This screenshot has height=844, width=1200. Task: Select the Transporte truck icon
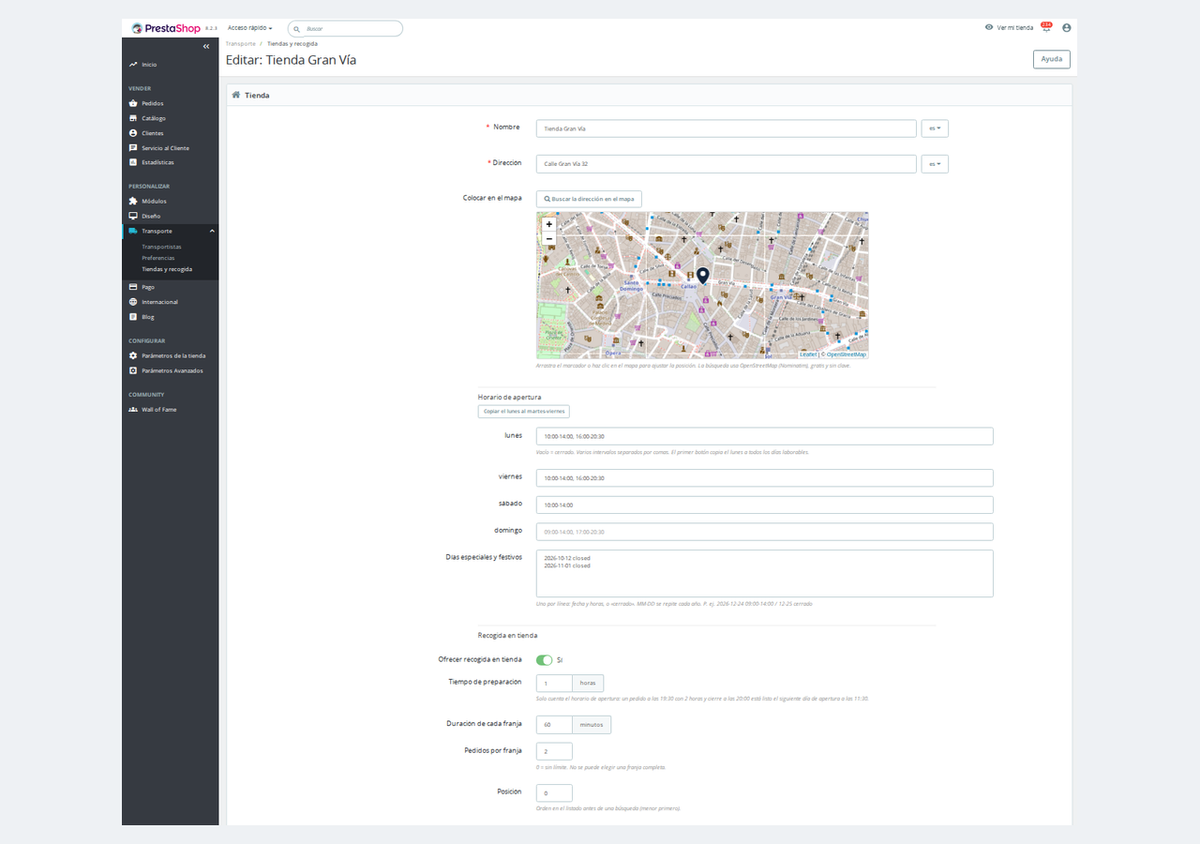click(x=133, y=231)
